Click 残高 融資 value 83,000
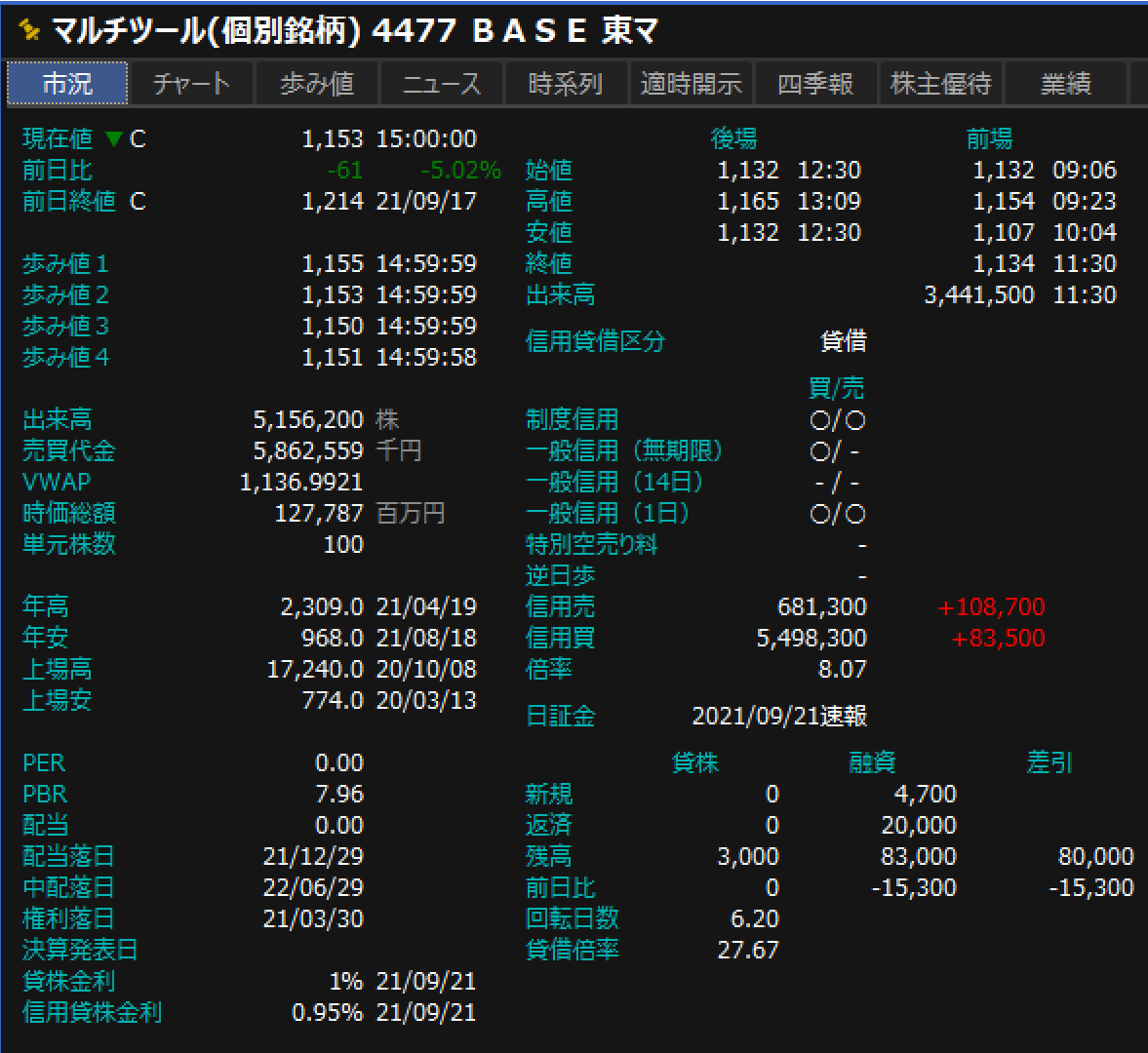Viewport: 1148px width, 1053px height. click(919, 856)
